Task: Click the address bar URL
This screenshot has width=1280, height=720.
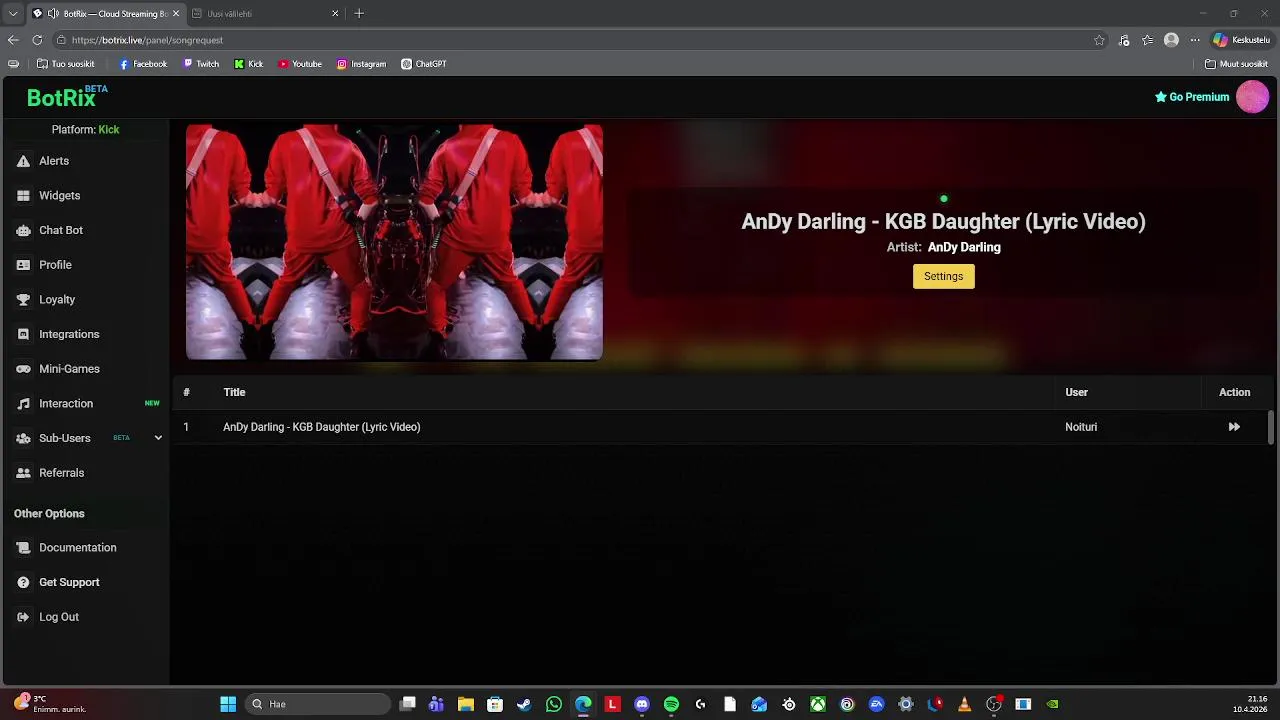Action: click(147, 40)
